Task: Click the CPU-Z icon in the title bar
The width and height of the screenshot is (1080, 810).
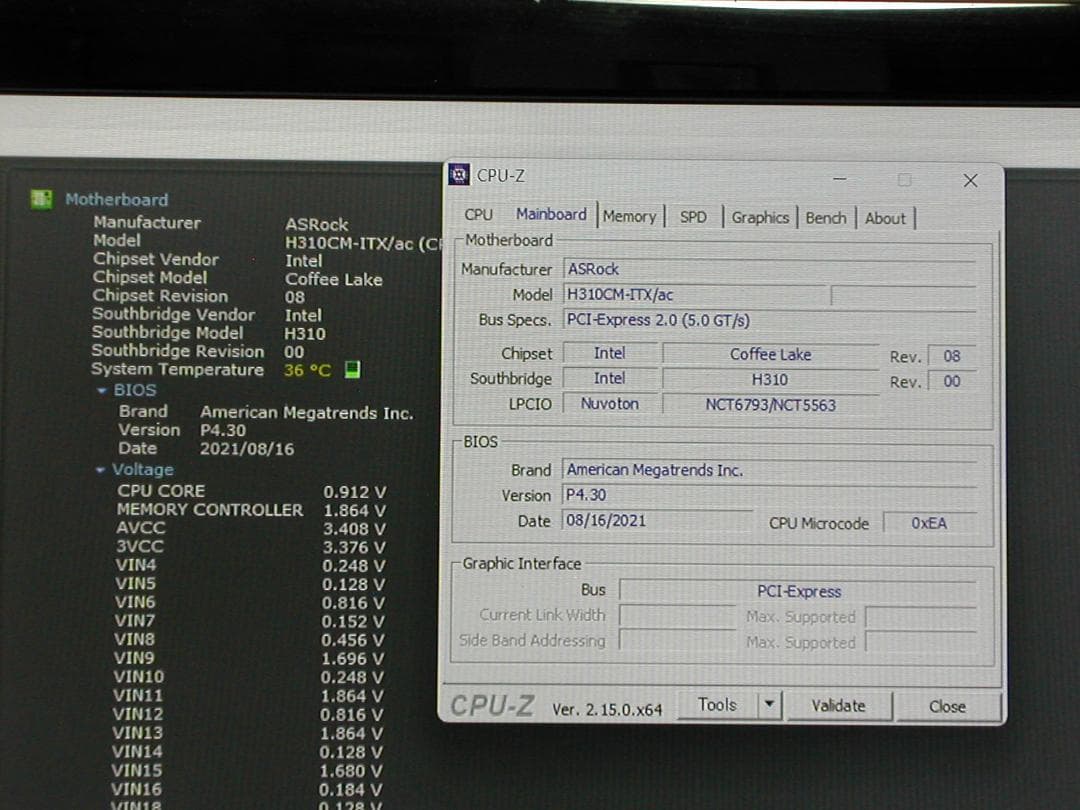Action: tap(460, 175)
